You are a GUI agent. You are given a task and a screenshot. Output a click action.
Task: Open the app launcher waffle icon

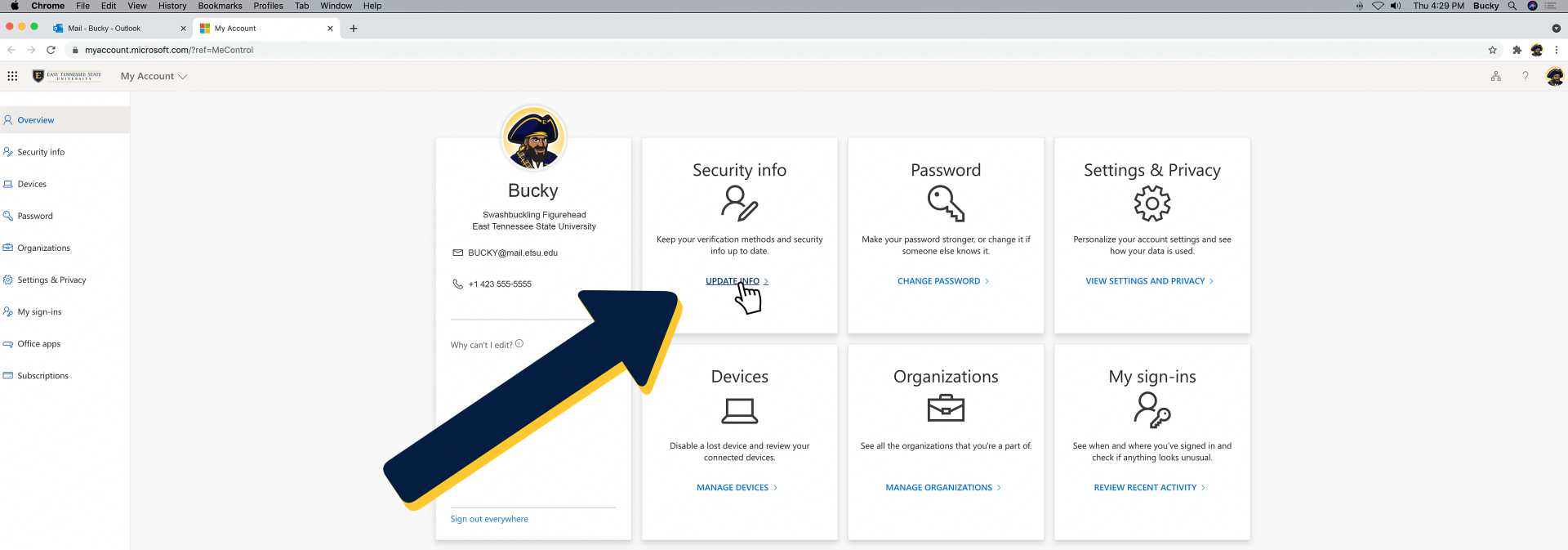(x=12, y=76)
